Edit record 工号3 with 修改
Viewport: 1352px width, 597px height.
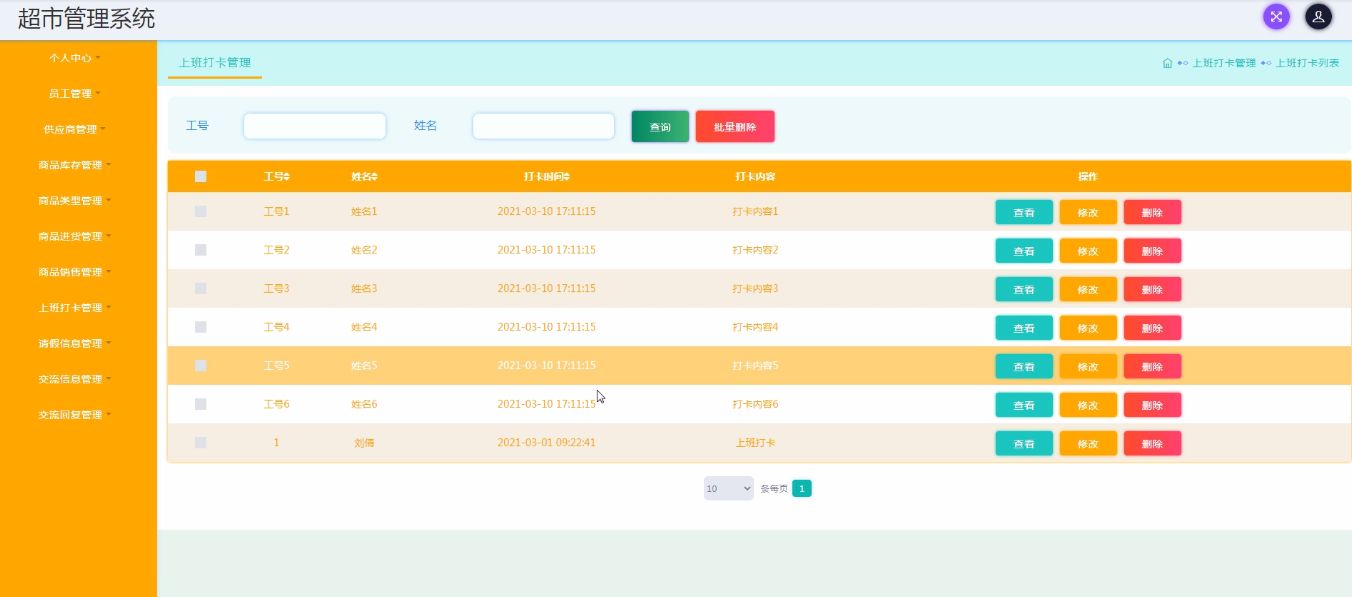pos(1088,289)
